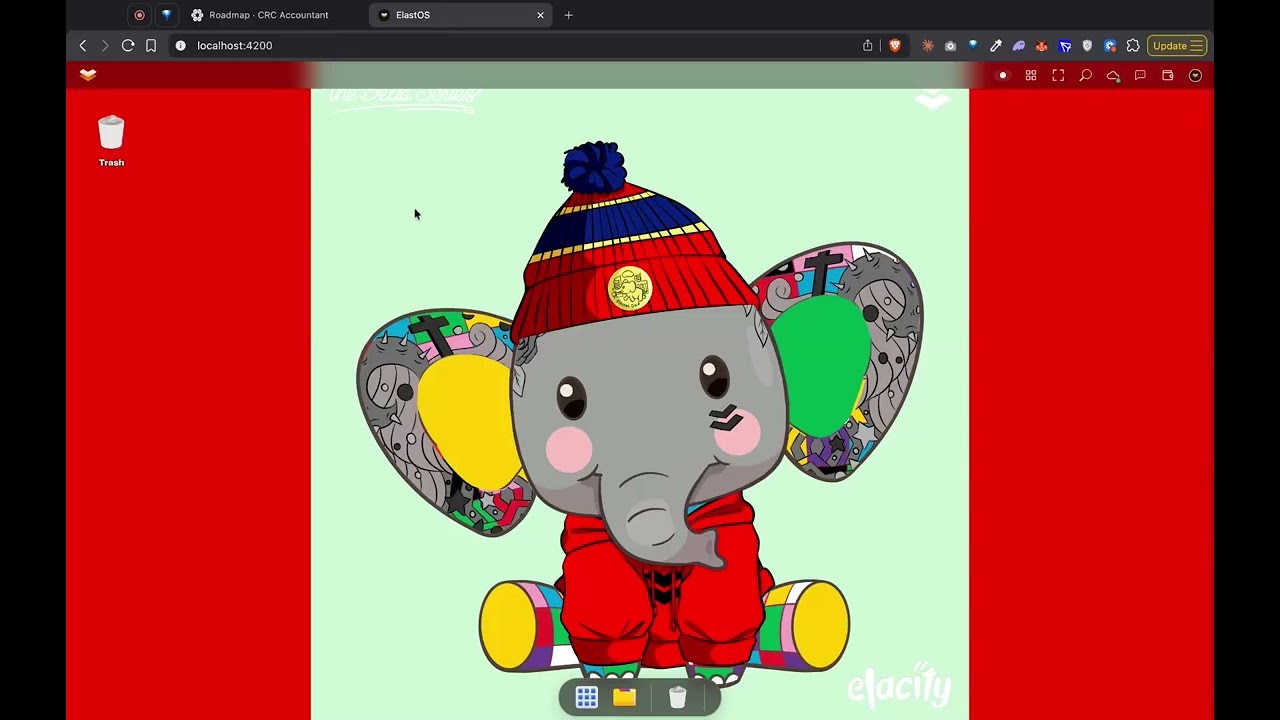
Task: Open the pinned recording tab with the red circle
Action: [139, 15]
